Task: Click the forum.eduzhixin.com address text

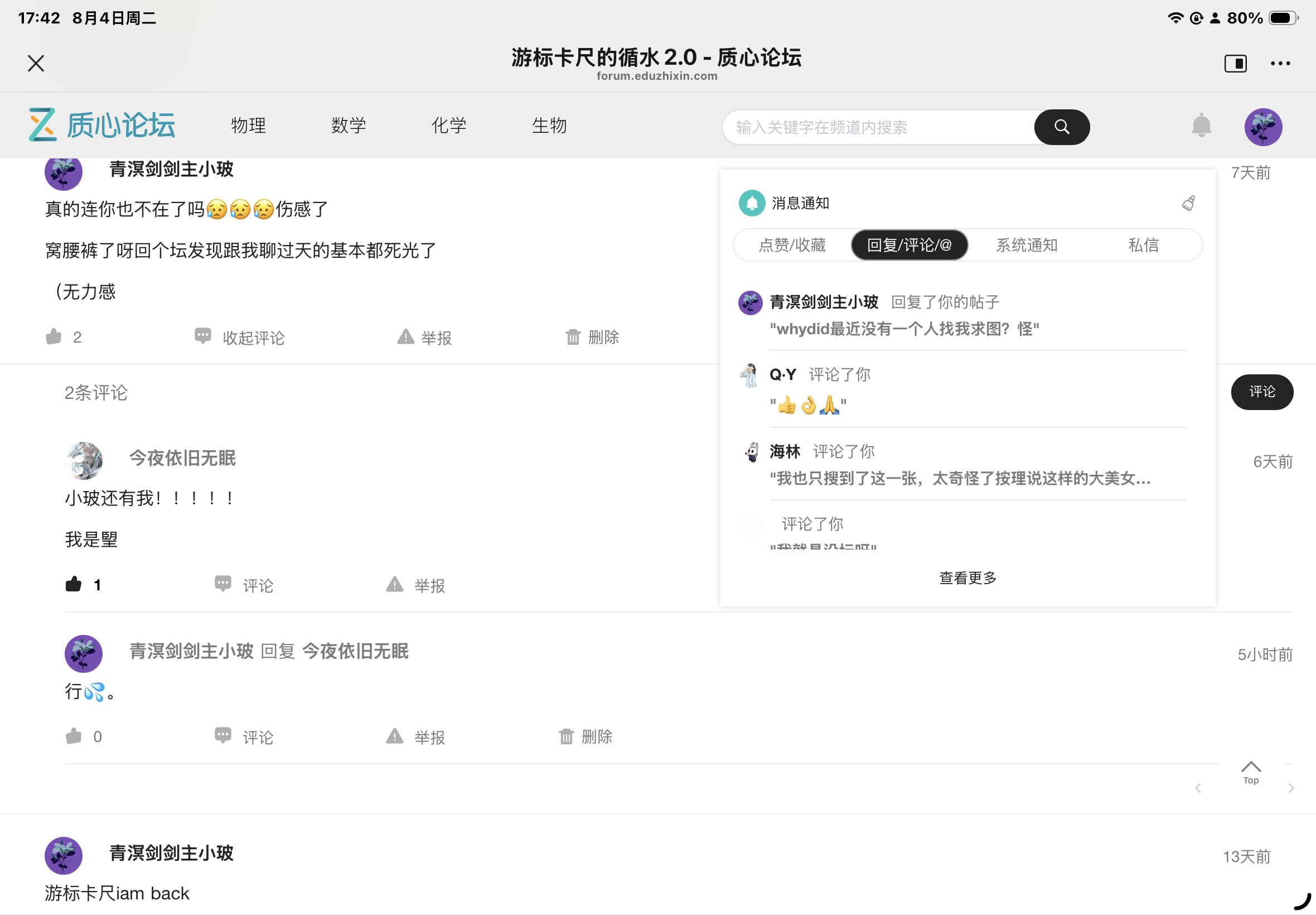Action: point(657,76)
